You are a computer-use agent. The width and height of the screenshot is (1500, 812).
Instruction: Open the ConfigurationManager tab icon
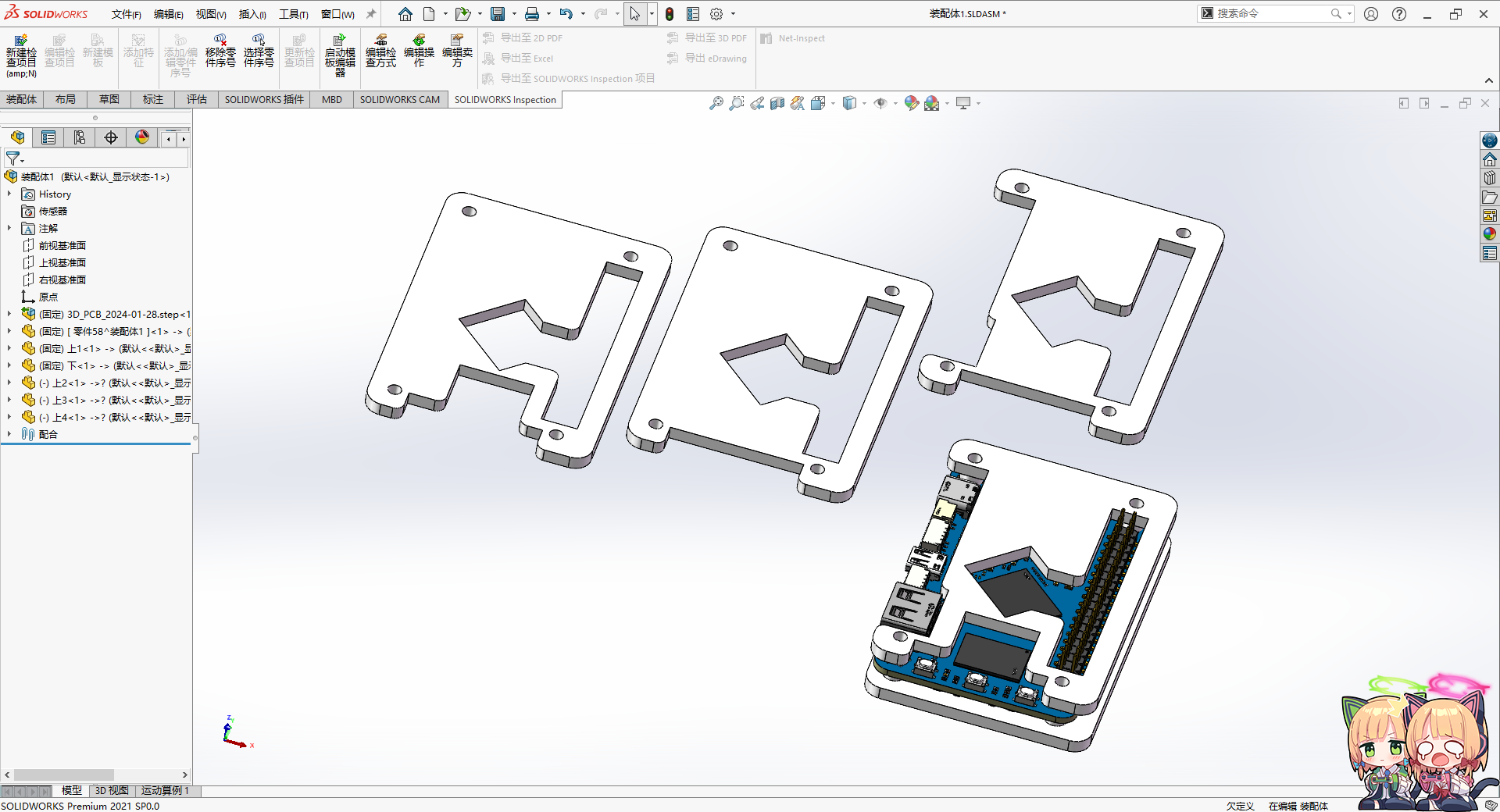click(80, 138)
